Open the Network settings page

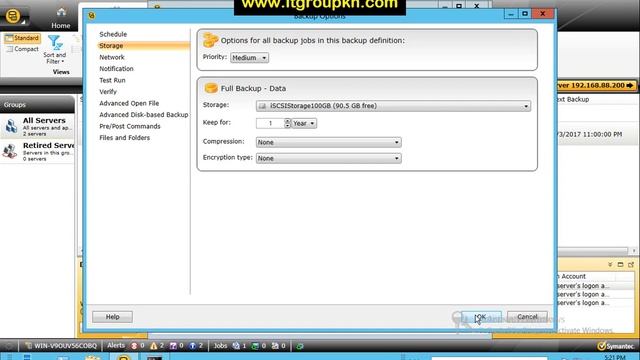coord(112,58)
